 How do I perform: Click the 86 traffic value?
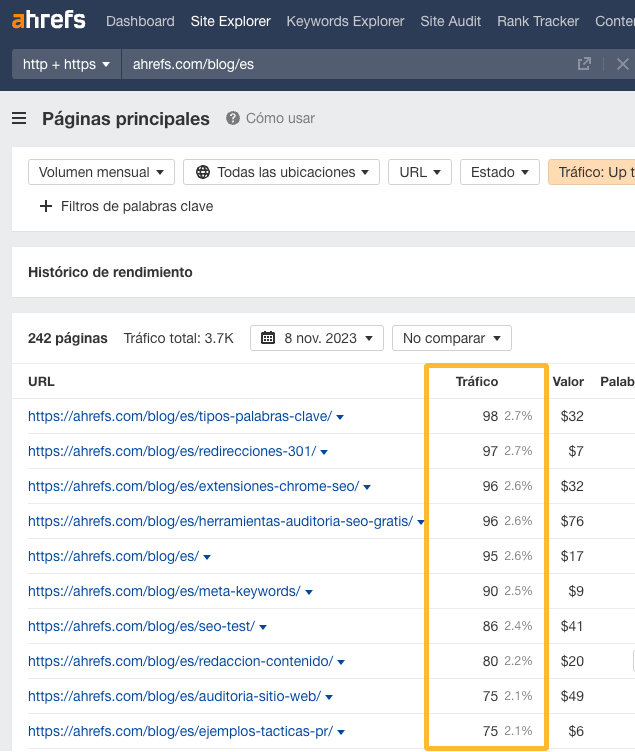[x=490, y=626]
